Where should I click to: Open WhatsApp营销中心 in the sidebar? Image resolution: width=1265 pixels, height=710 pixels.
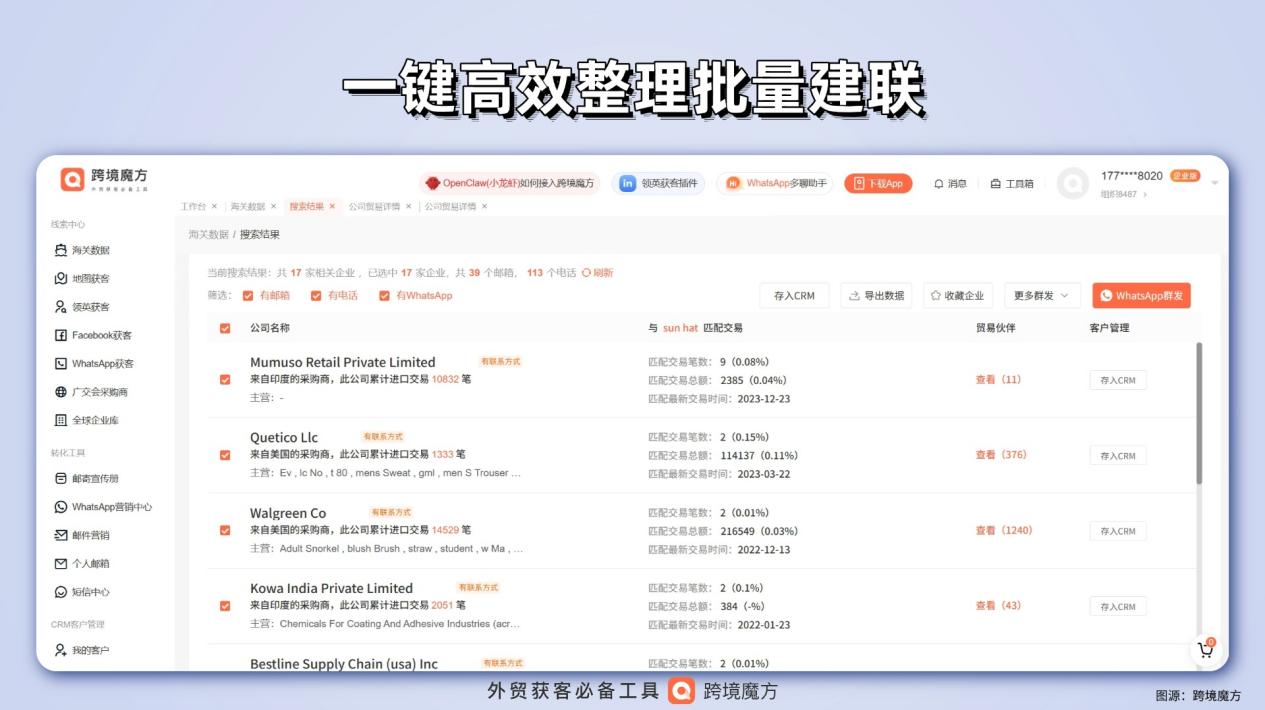(103, 507)
